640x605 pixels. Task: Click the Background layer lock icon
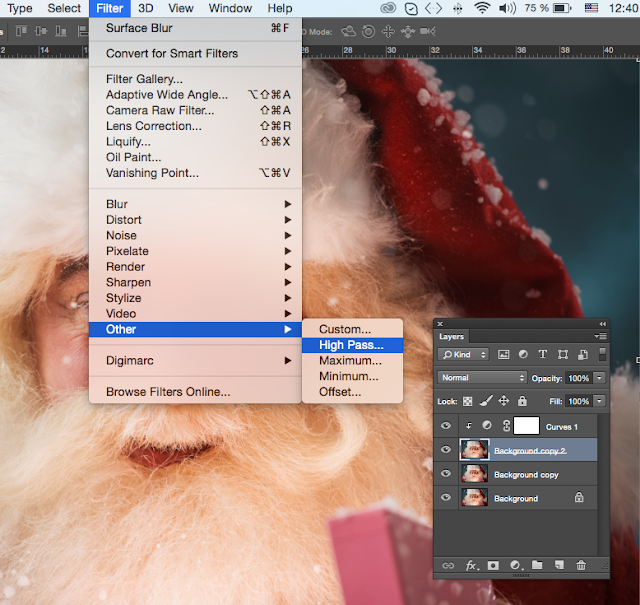(579, 497)
